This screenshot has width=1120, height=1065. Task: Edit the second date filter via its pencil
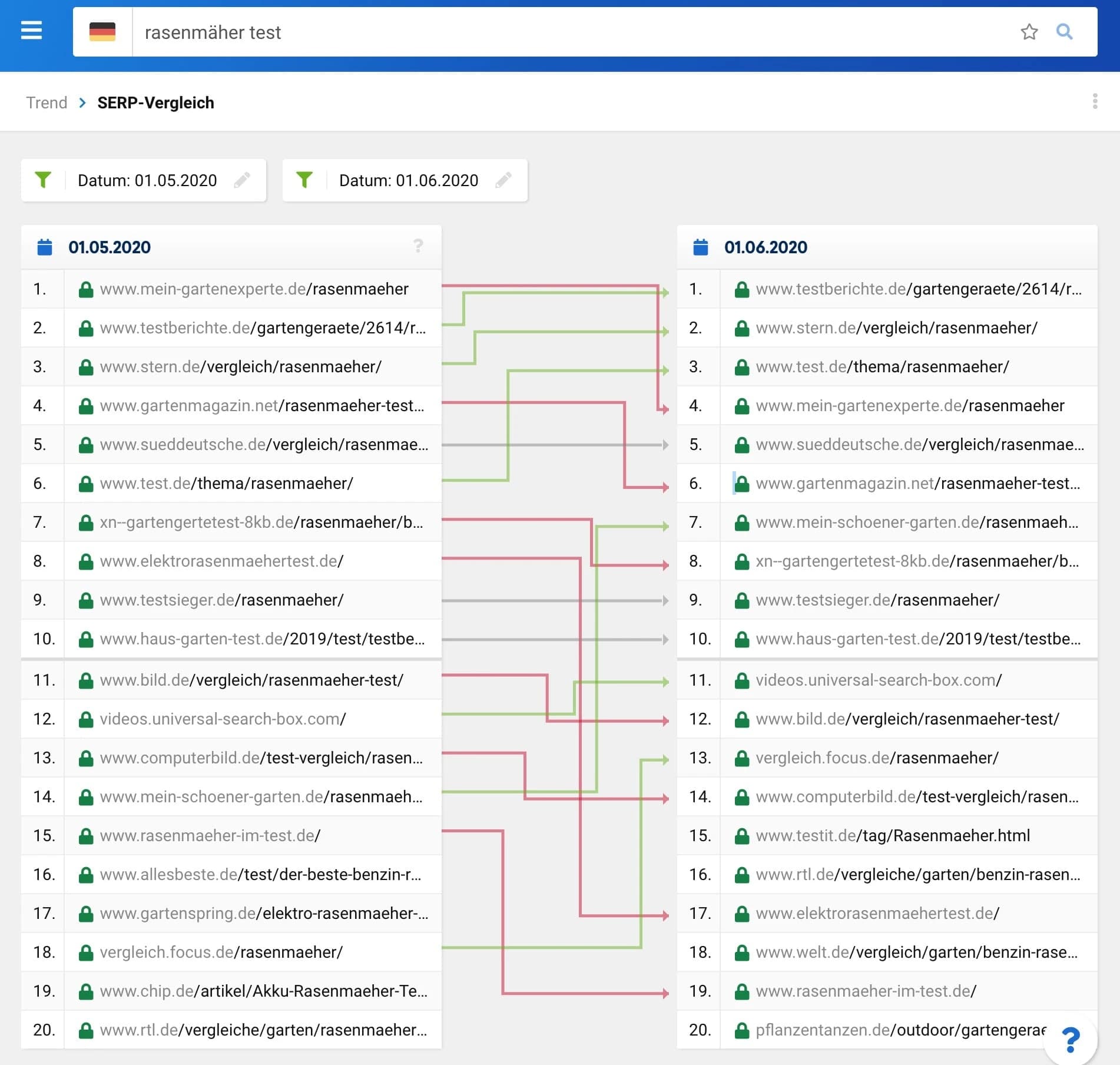(505, 180)
